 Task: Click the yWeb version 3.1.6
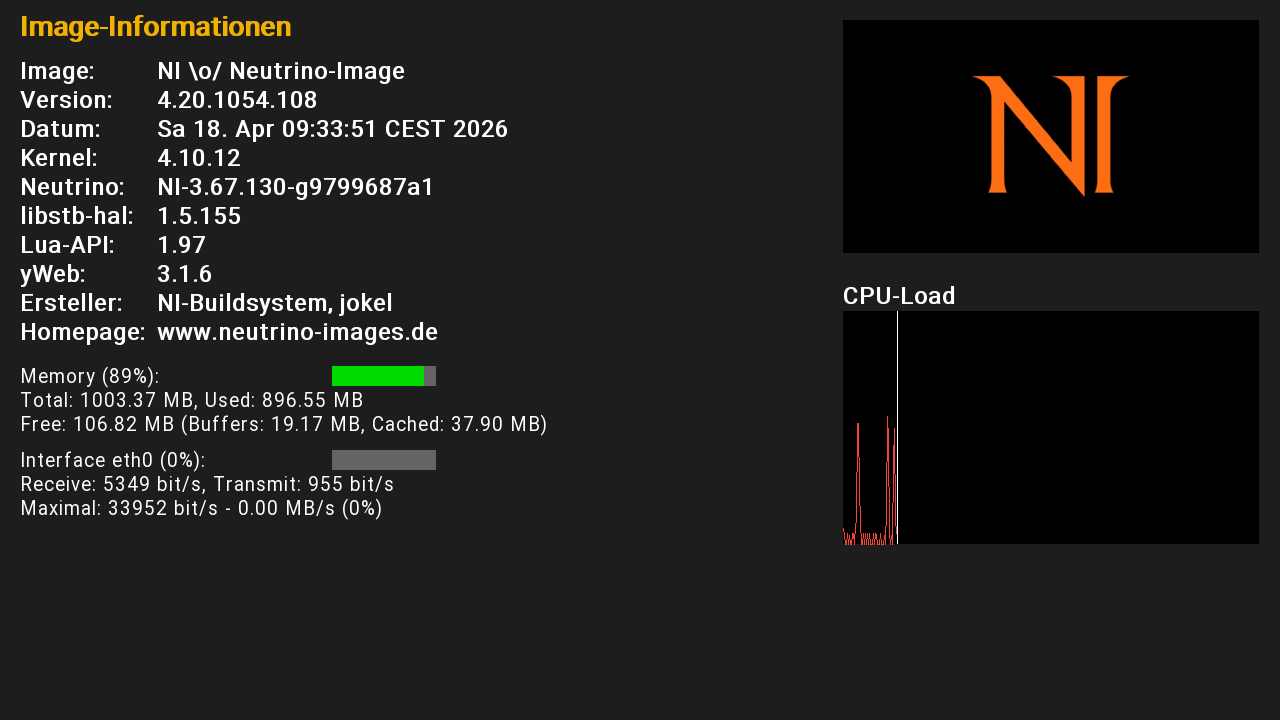[x=184, y=274]
